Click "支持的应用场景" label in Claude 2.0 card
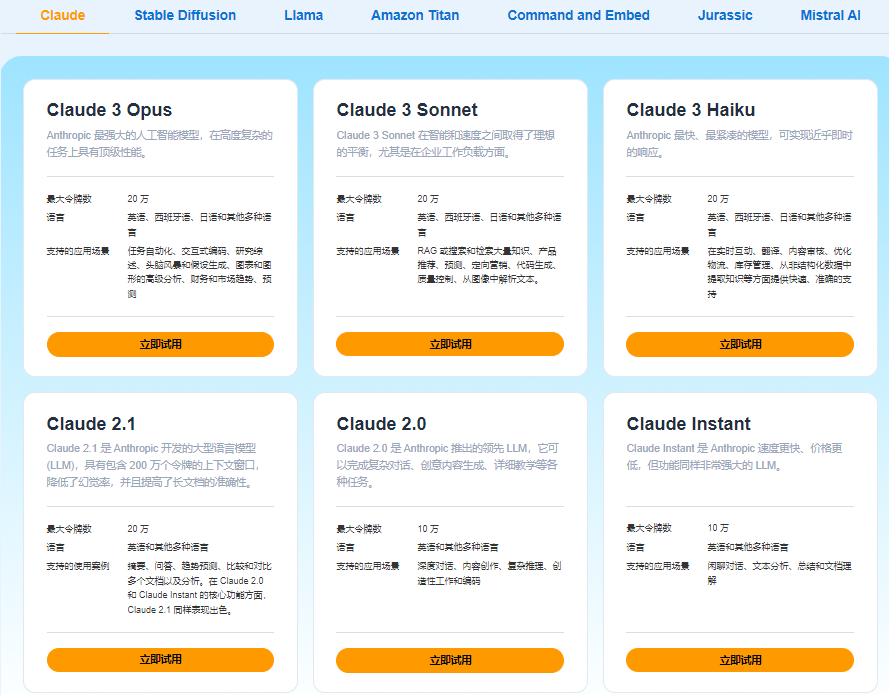Screen dimensions: 889x695 (x=368, y=566)
